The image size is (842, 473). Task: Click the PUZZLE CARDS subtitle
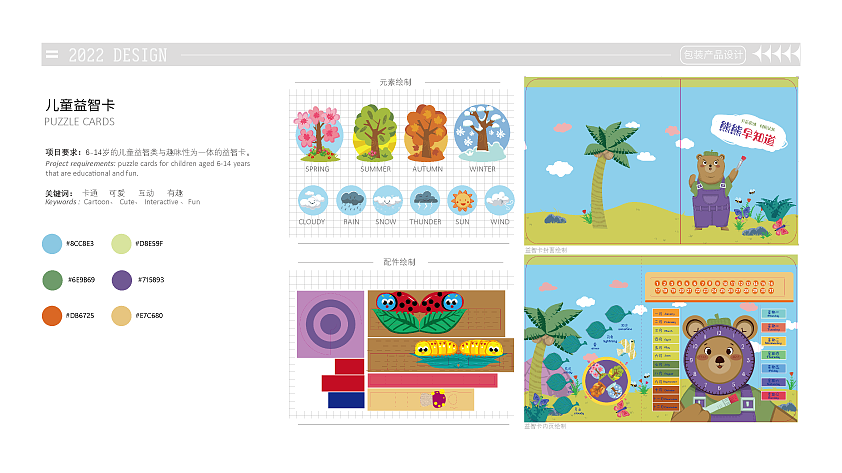79,122
